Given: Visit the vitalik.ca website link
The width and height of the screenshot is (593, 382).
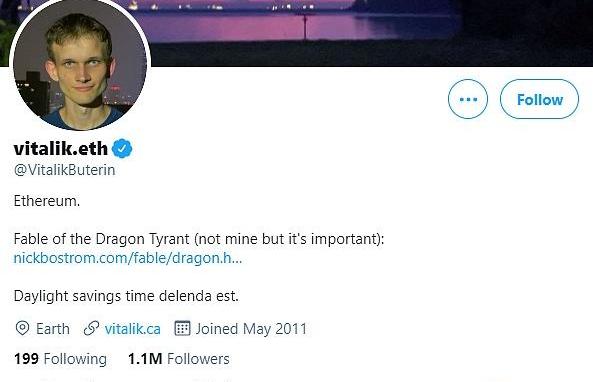Looking at the screenshot, I should click(133, 329).
